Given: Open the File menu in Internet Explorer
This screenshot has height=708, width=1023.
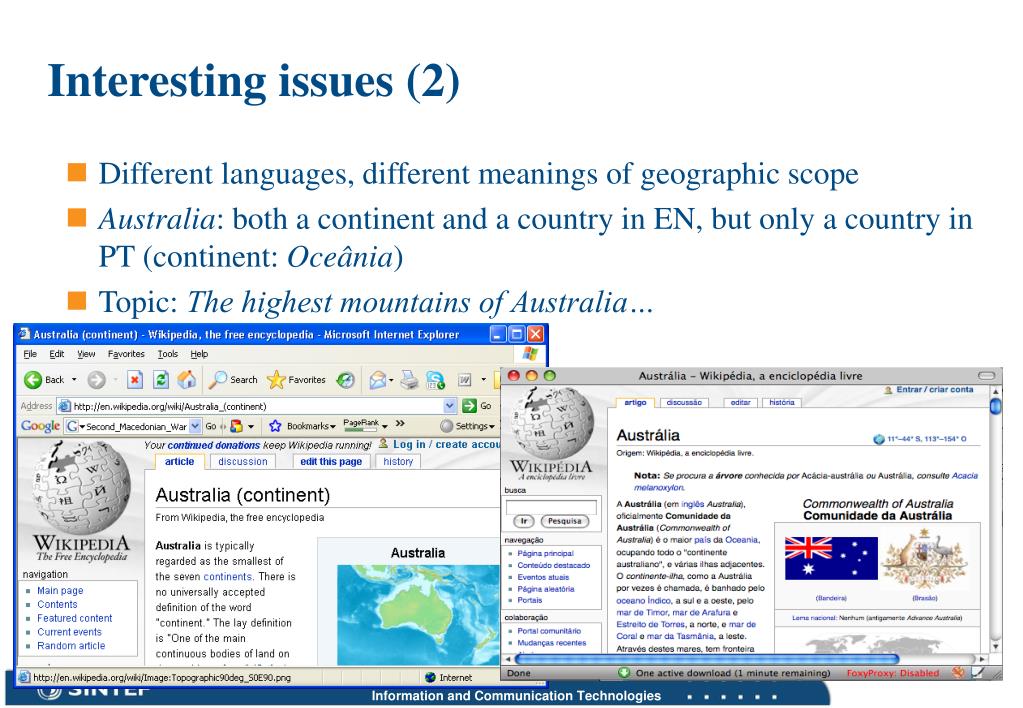Looking at the screenshot, I should pos(30,354).
